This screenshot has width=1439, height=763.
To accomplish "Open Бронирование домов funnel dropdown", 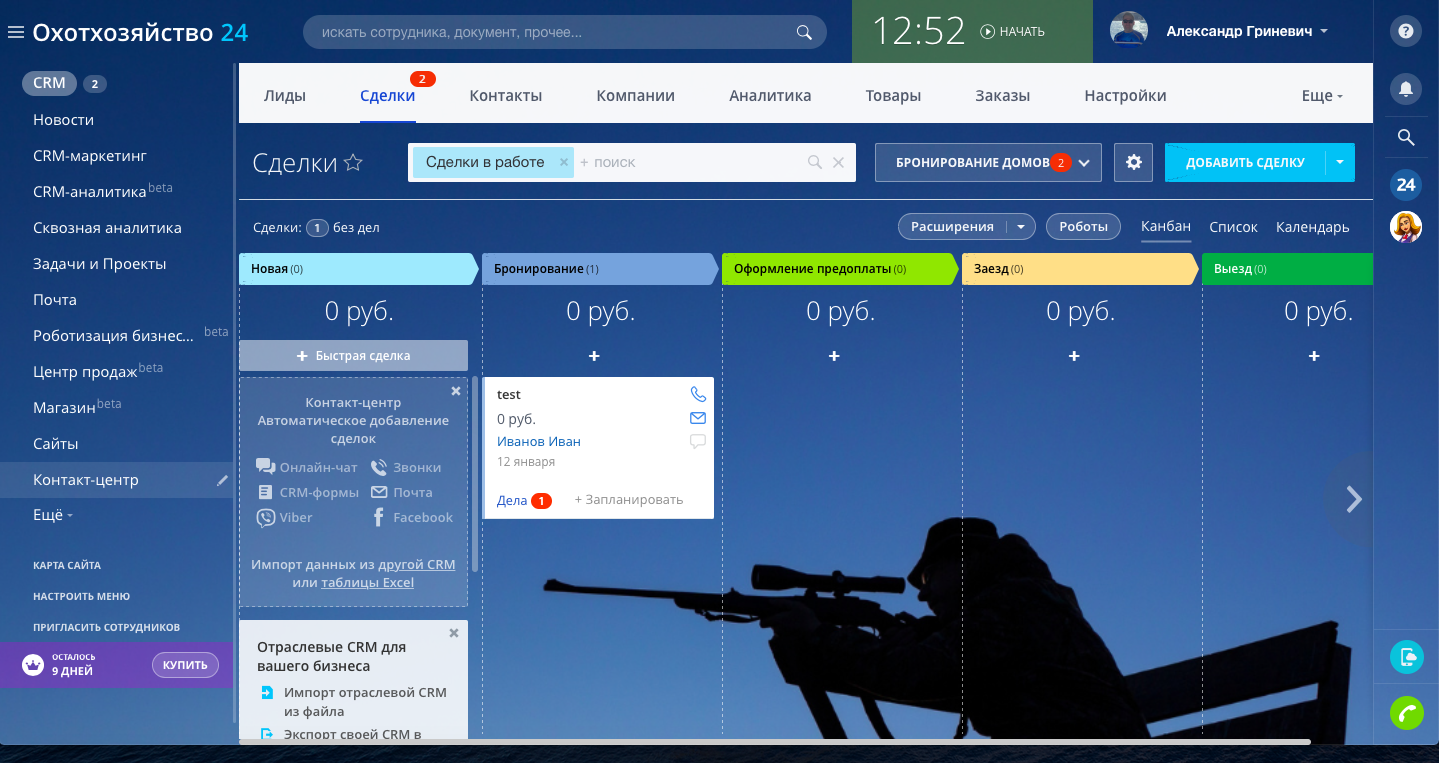I will tap(988, 162).
